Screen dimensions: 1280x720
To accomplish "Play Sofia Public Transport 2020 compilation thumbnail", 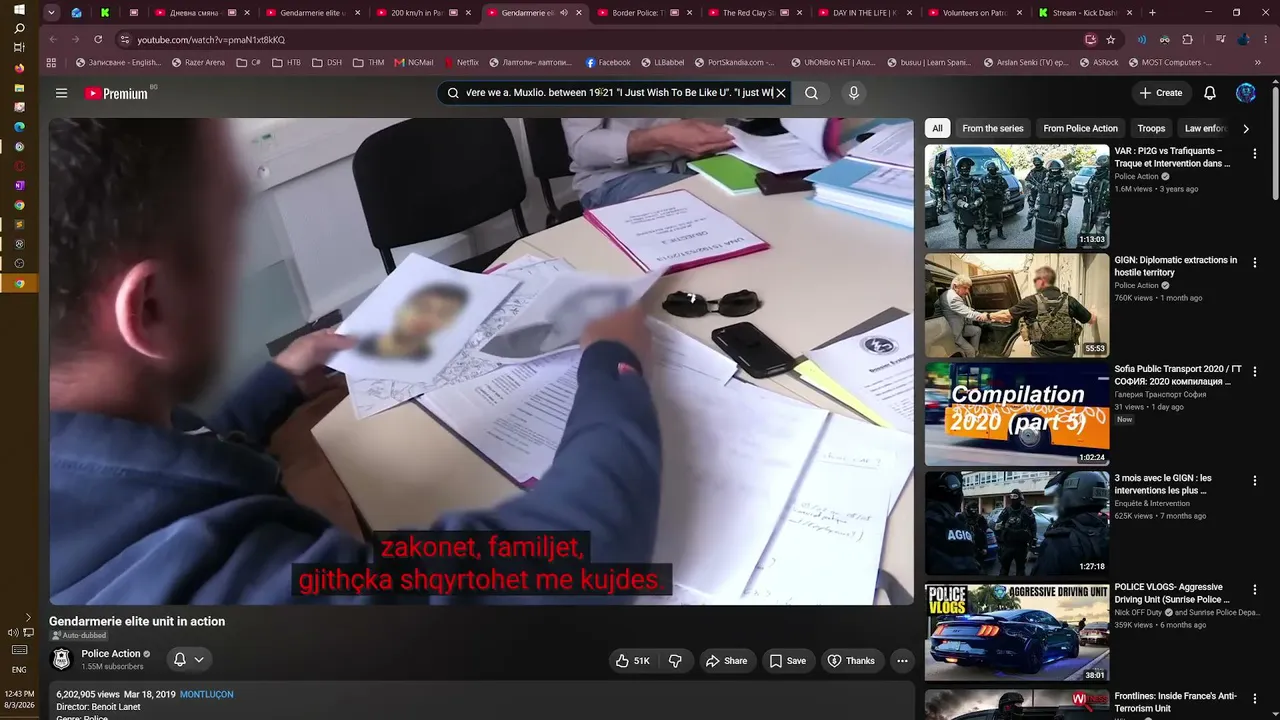I will click(x=1017, y=415).
